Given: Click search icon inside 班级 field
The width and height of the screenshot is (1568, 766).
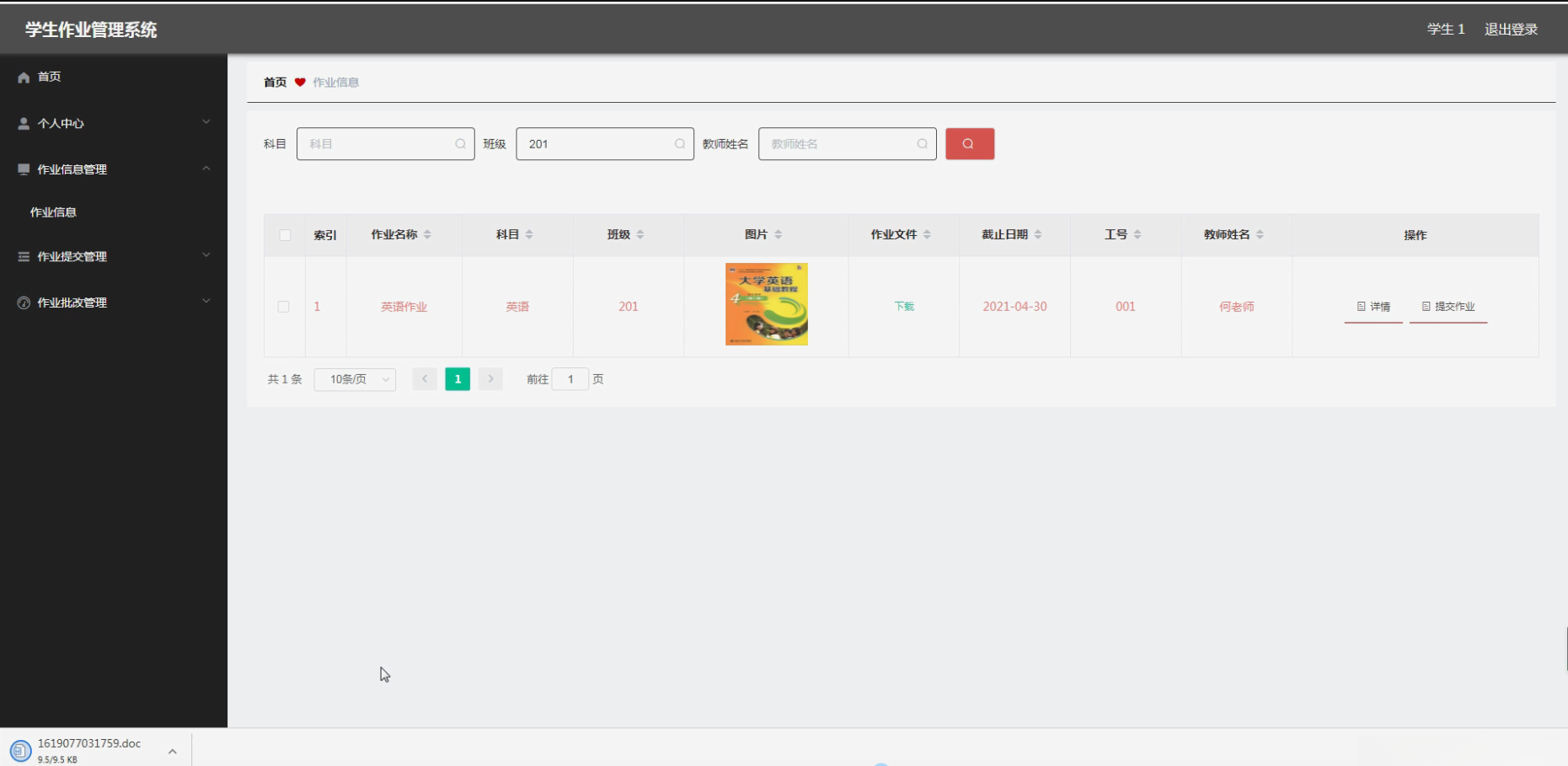Looking at the screenshot, I should 679,144.
